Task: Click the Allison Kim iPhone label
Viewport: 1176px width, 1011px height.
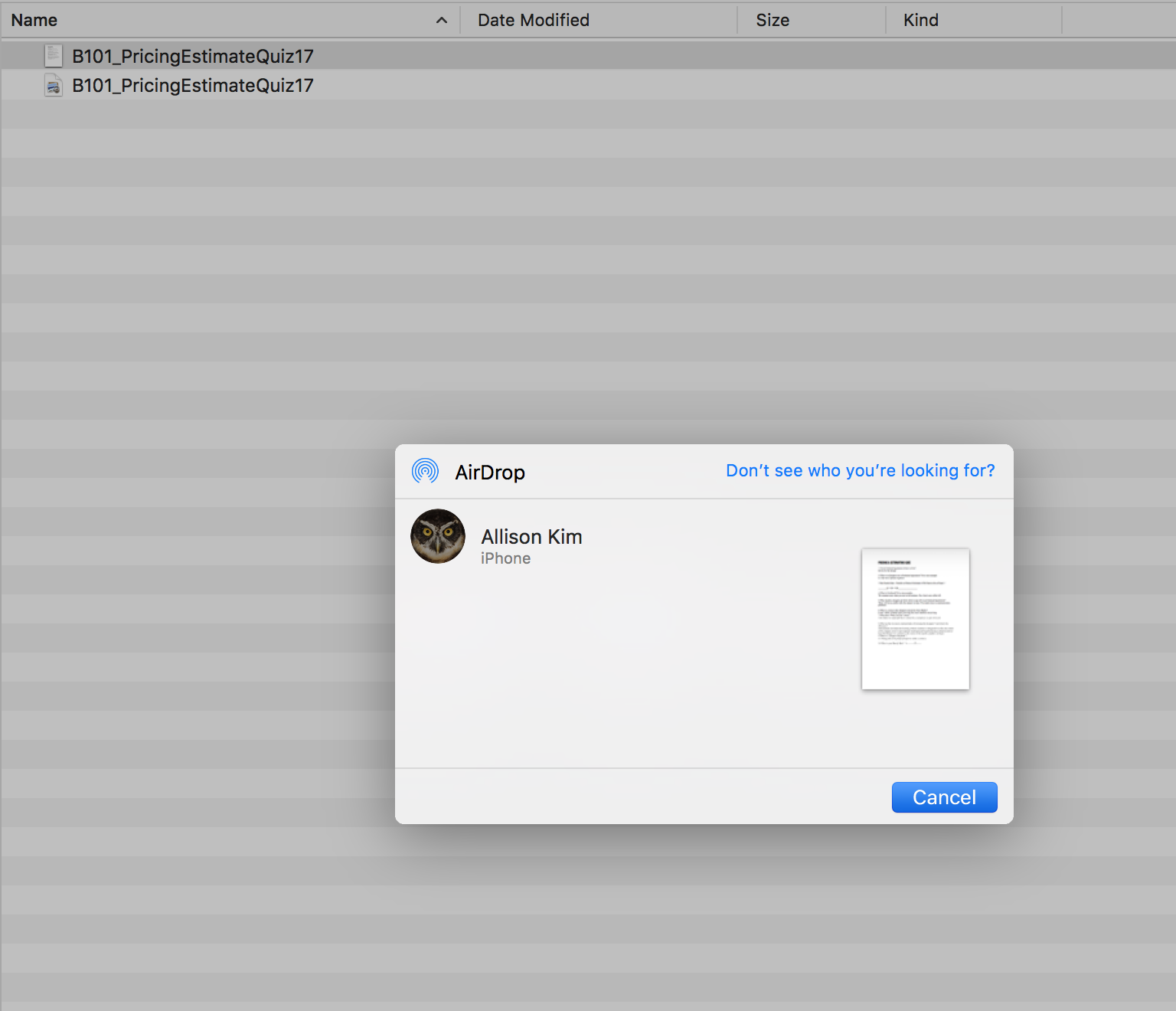Action: 505,558
